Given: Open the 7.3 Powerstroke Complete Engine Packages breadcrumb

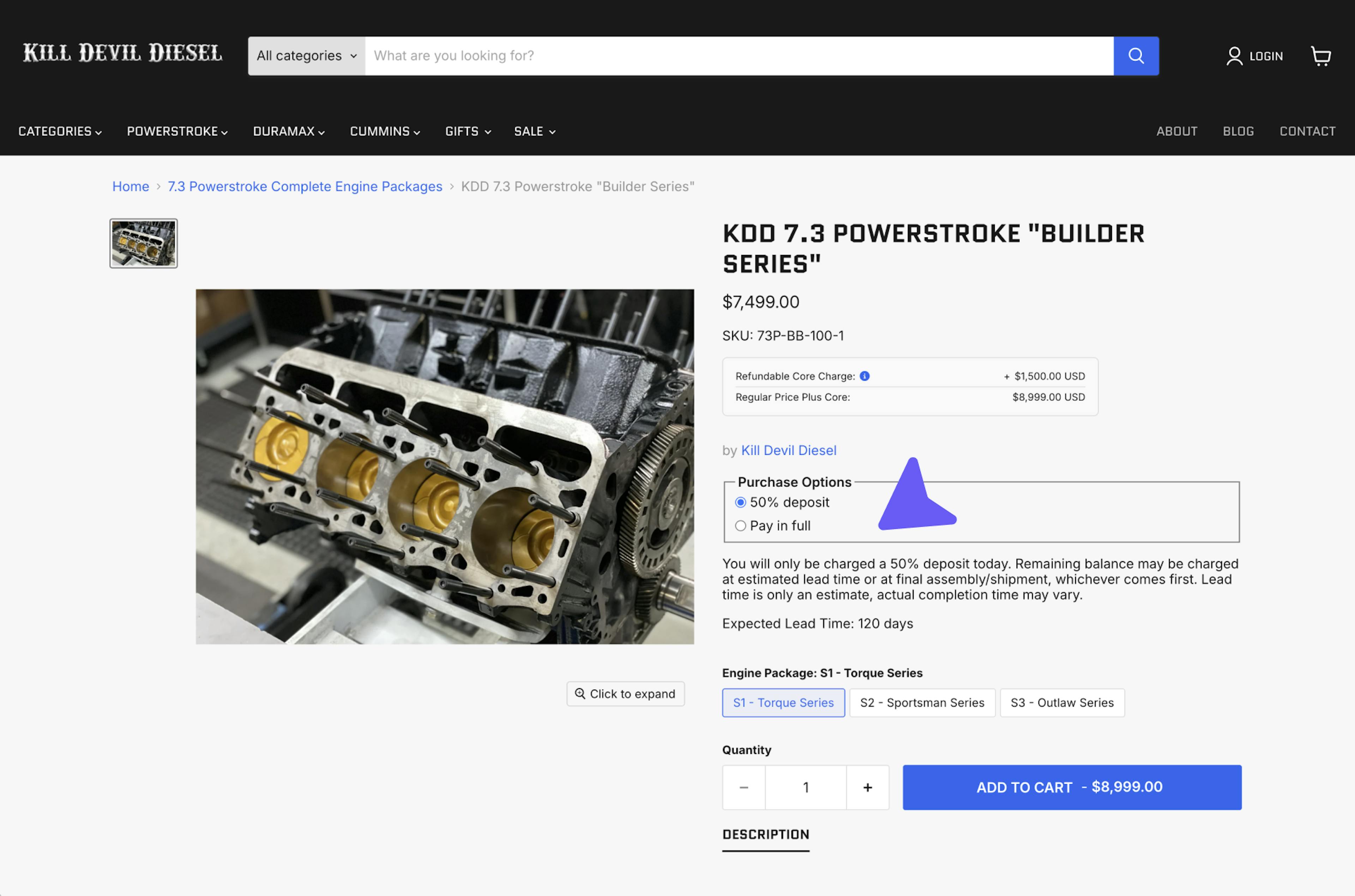Looking at the screenshot, I should coord(305,186).
